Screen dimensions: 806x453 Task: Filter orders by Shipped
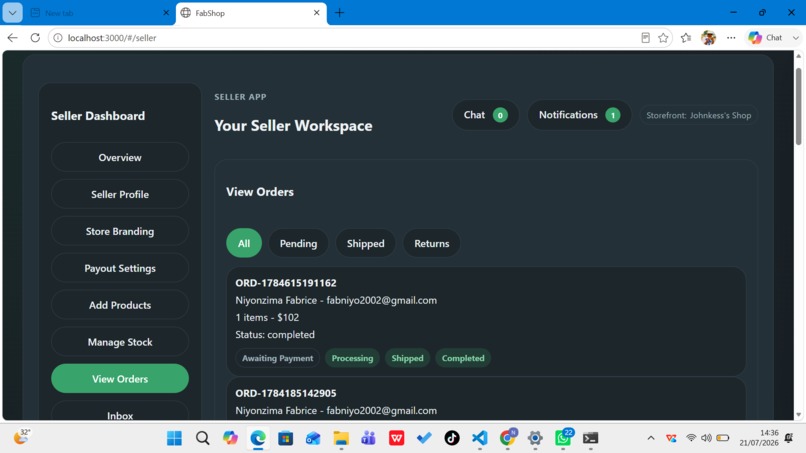[365, 243]
